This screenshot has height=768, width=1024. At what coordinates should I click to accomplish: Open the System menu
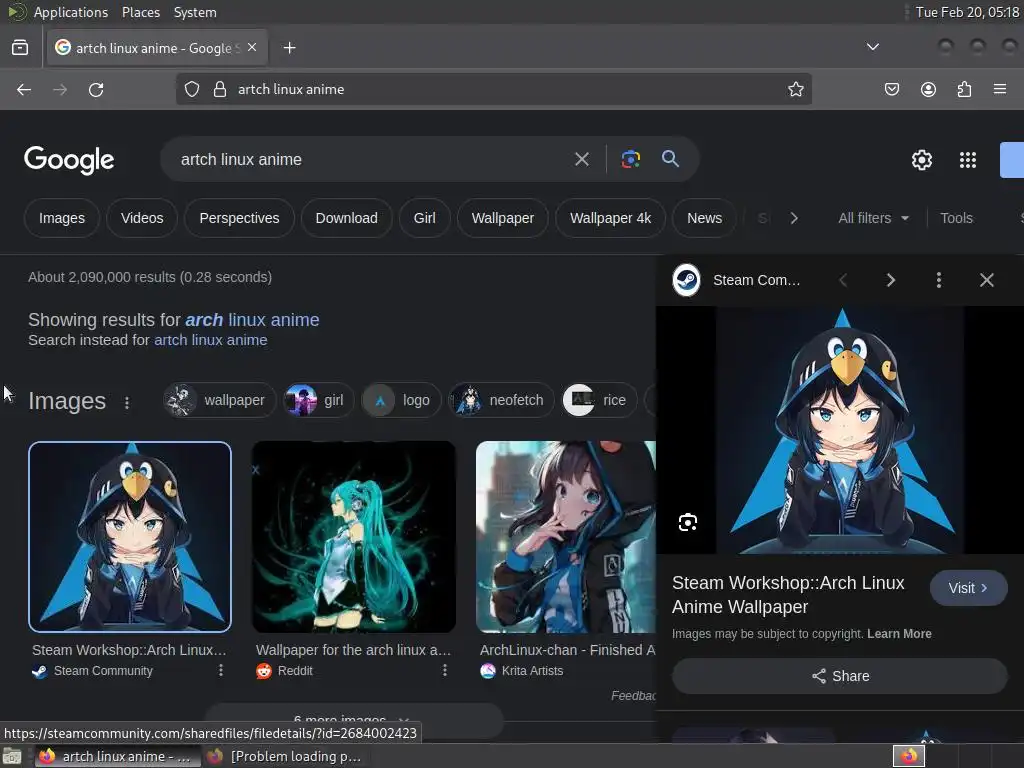(195, 12)
